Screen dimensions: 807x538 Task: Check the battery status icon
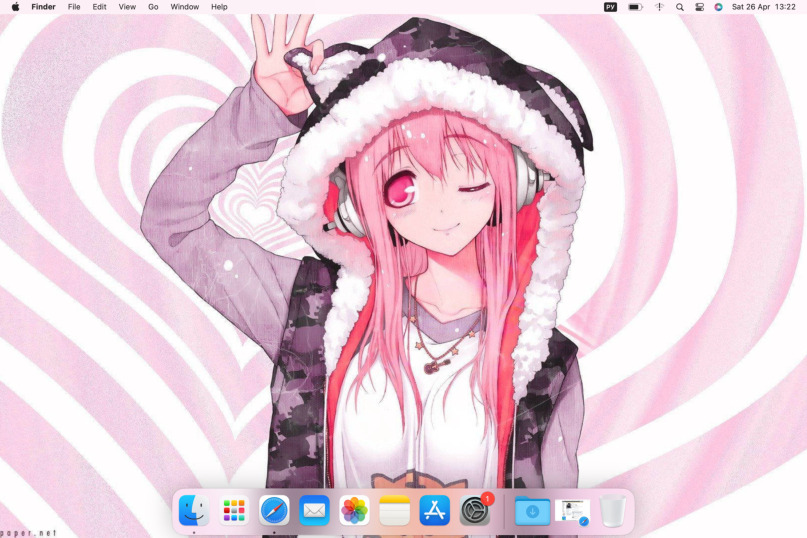635,7
